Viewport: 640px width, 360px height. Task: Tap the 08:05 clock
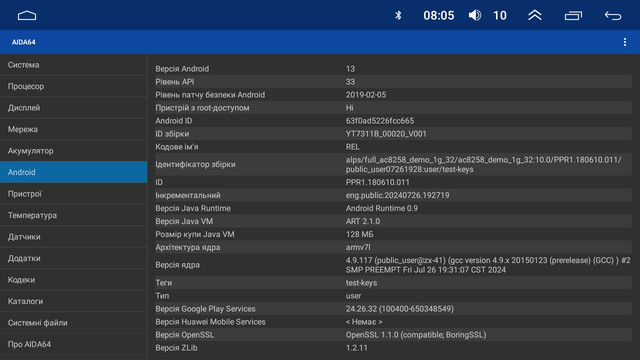pyautogui.click(x=439, y=16)
